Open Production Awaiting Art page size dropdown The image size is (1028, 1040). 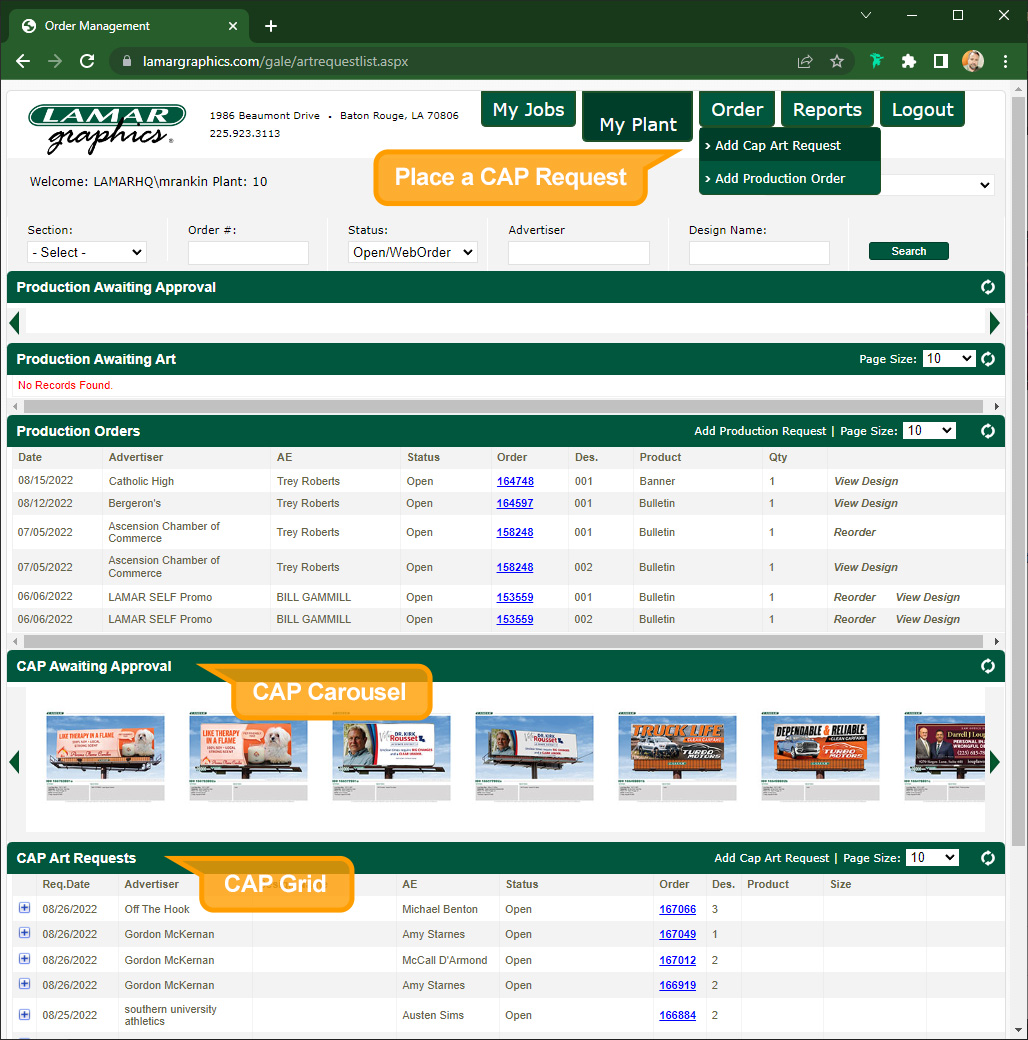[x=948, y=359]
